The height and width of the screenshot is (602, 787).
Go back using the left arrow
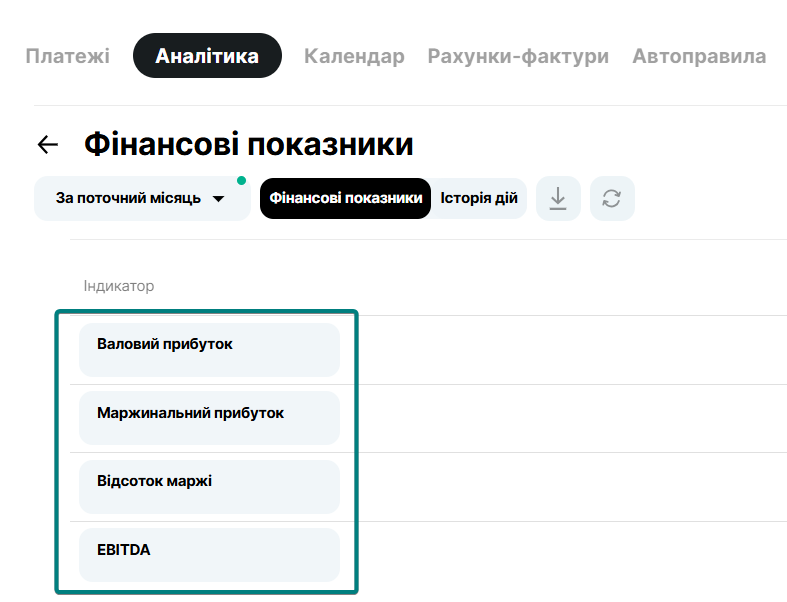47,144
